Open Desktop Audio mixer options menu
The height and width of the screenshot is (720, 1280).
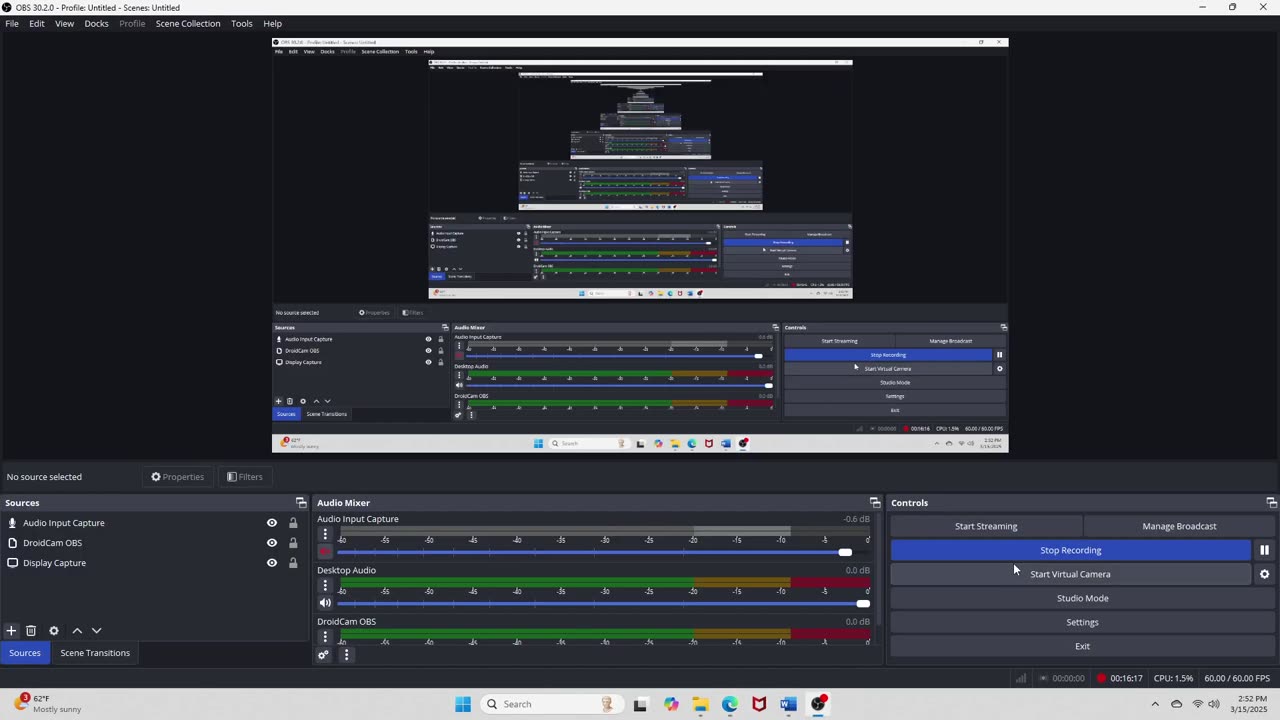tap(325, 585)
